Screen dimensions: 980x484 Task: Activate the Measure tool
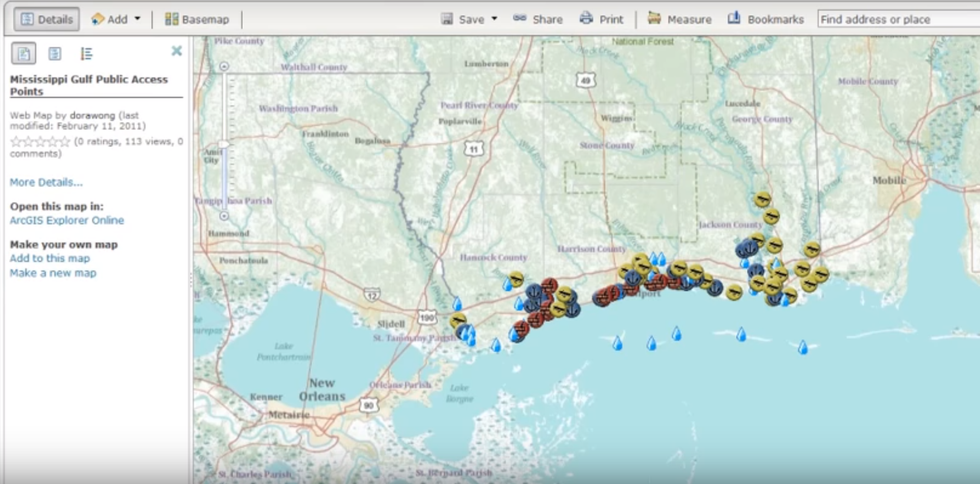680,19
